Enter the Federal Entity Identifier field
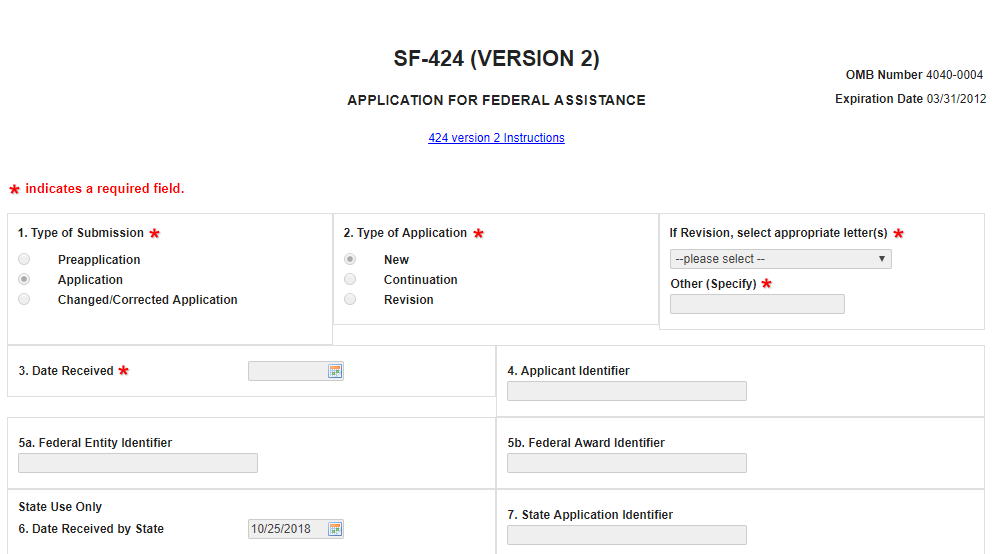The width and height of the screenshot is (999, 554). 138,463
